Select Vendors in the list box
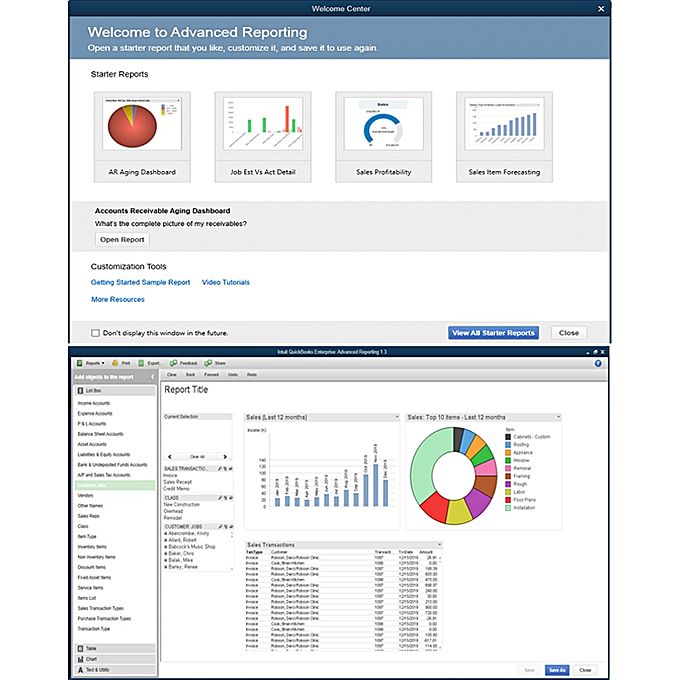 click(x=87, y=496)
